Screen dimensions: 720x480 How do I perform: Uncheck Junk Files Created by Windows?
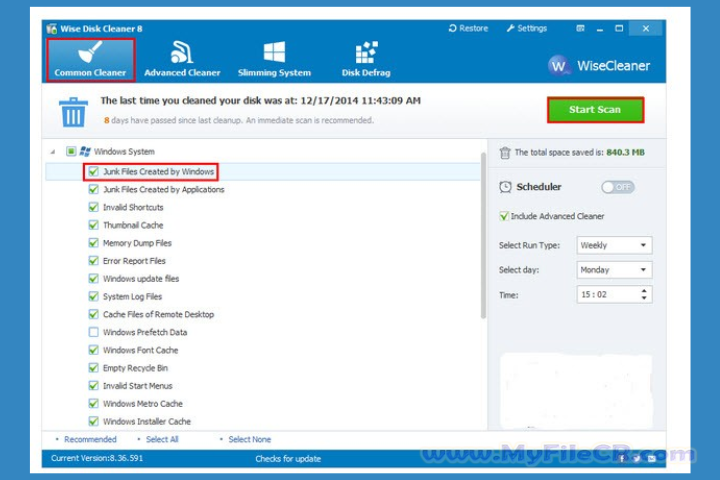coord(94,172)
